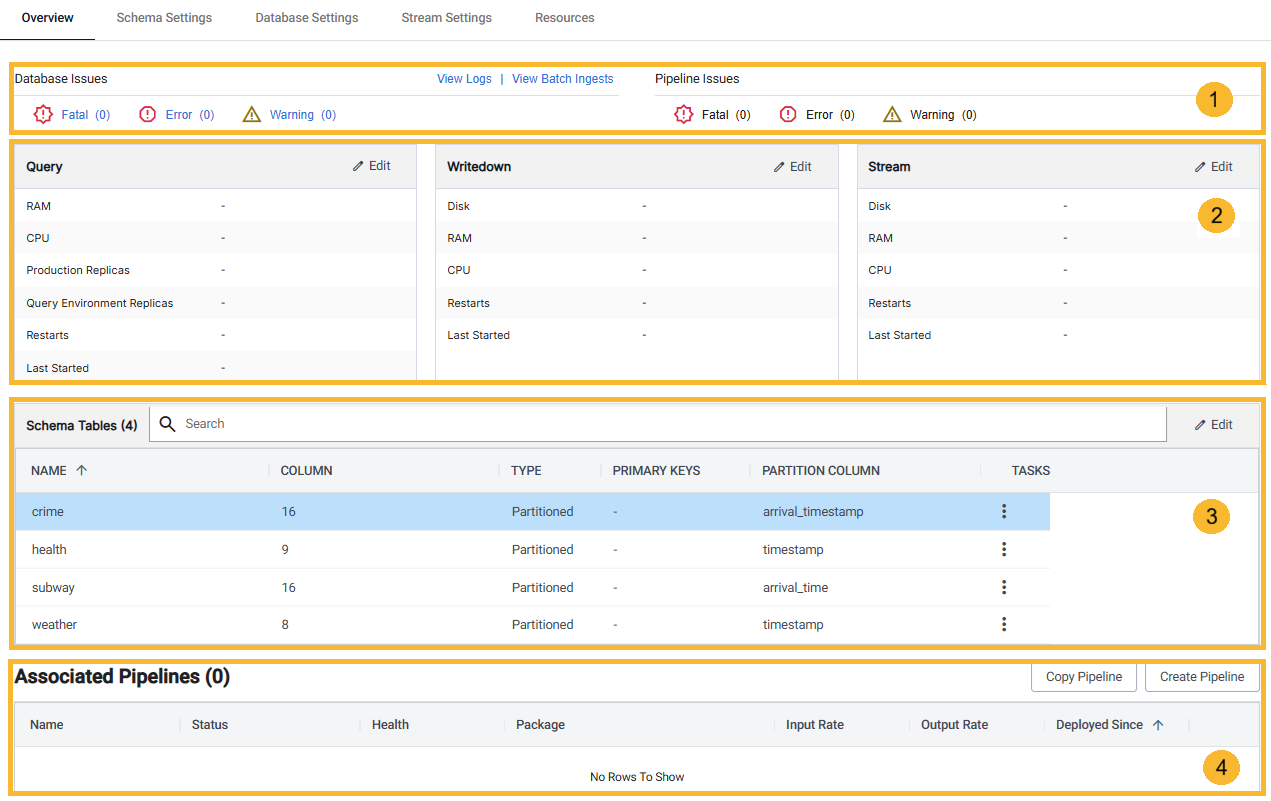This screenshot has height=801, width=1271.
Task: Open Database Issues Warning (0) link
Action: (303, 115)
